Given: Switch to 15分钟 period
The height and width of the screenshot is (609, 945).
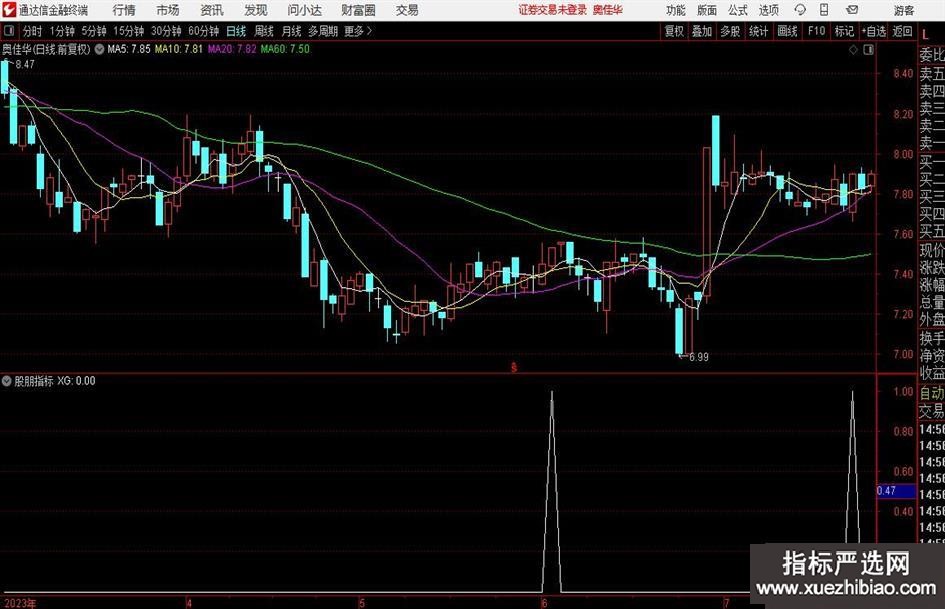Looking at the screenshot, I should click(x=129, y=31).
